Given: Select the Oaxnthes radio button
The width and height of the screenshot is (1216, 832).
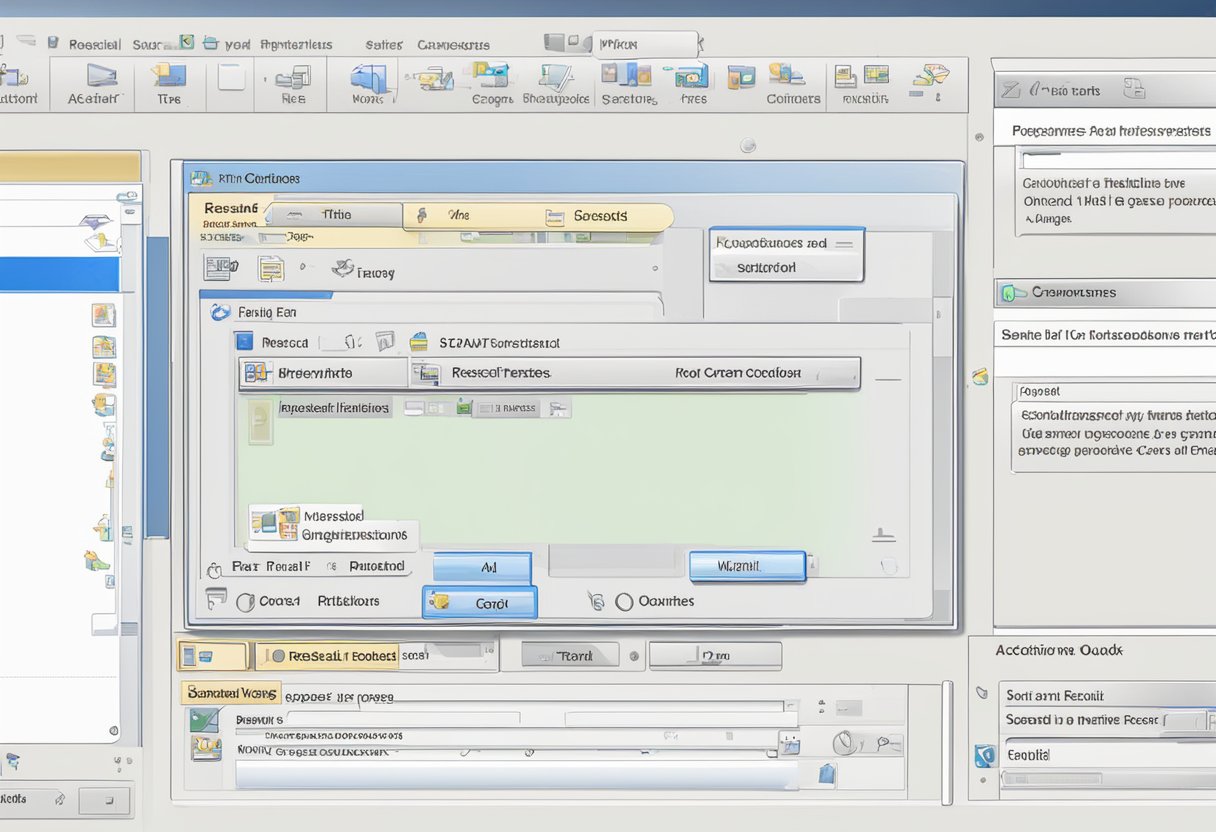Looking at the screenshot, I should [624, 601].
